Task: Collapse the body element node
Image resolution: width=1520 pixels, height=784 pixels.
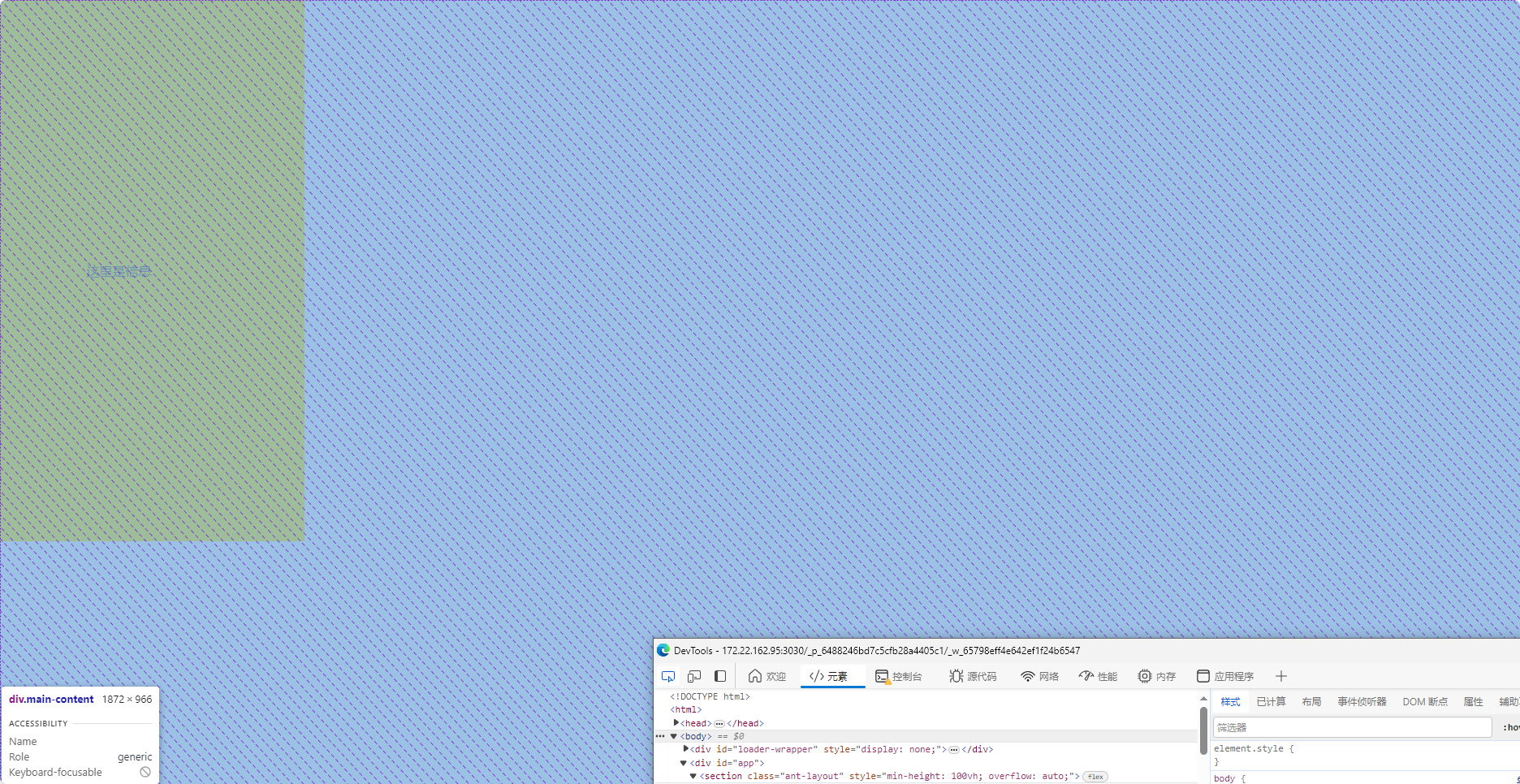Action: (x=674, y=736)
